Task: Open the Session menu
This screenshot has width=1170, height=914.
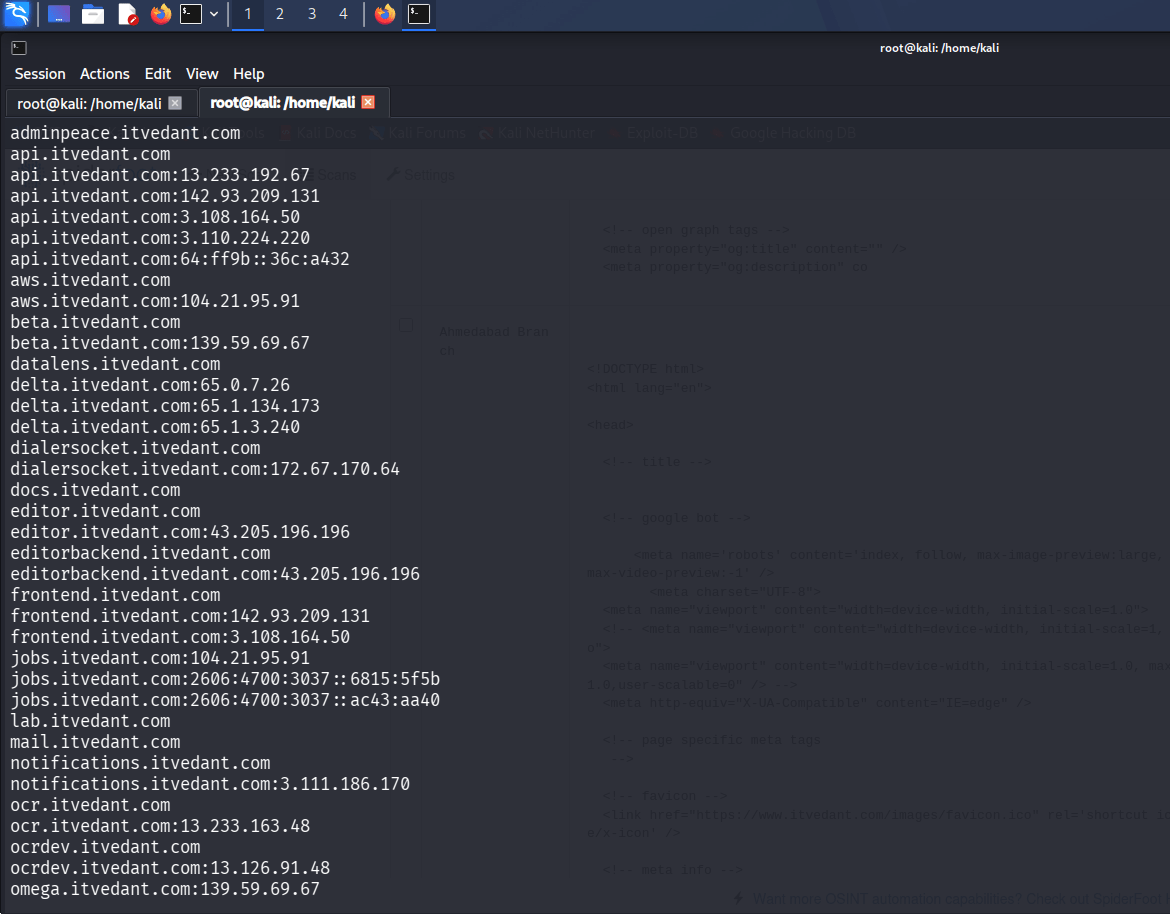Action: click(40, 74)
